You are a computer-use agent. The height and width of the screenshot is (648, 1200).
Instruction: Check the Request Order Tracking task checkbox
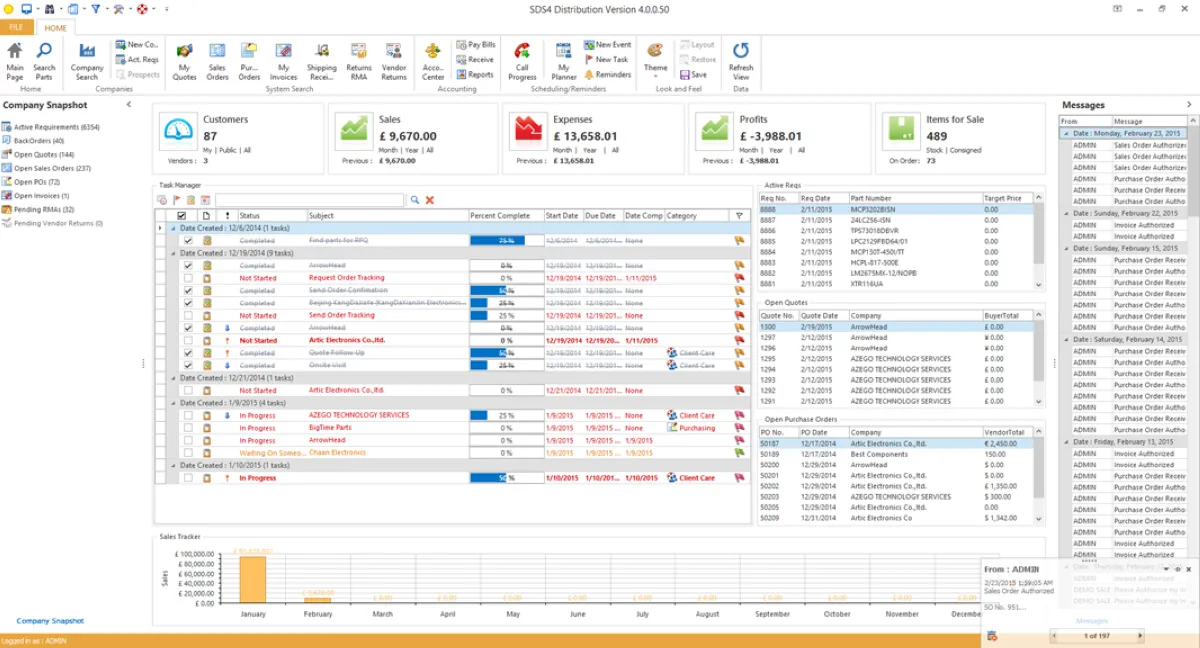[187, 278]
